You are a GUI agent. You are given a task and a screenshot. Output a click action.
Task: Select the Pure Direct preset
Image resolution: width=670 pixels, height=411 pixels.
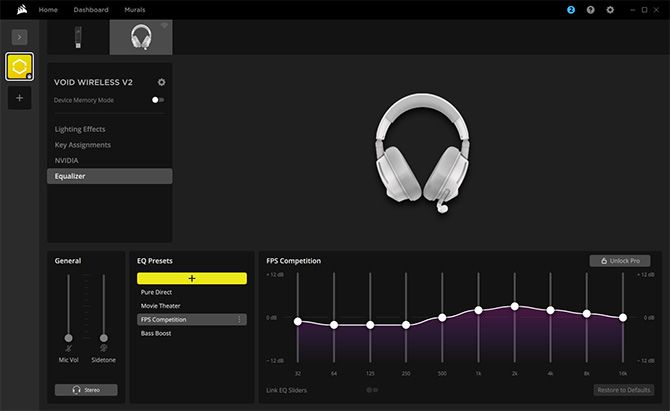(x=156, y=292)
